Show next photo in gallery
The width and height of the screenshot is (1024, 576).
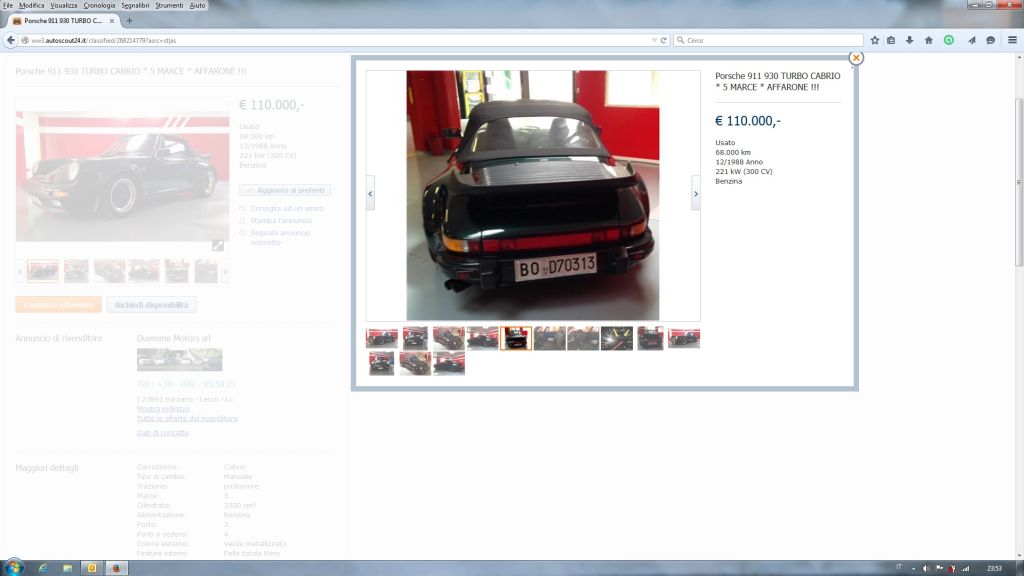(696, 193)
